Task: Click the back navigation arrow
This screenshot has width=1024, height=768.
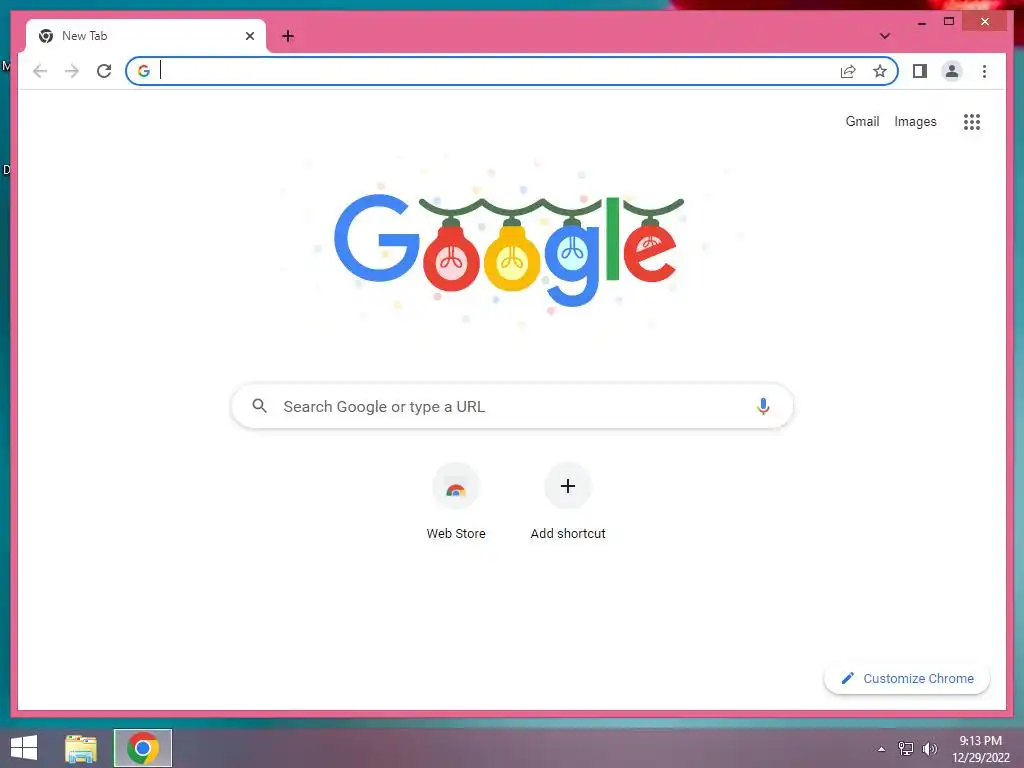Action: (x=40, y=71)
